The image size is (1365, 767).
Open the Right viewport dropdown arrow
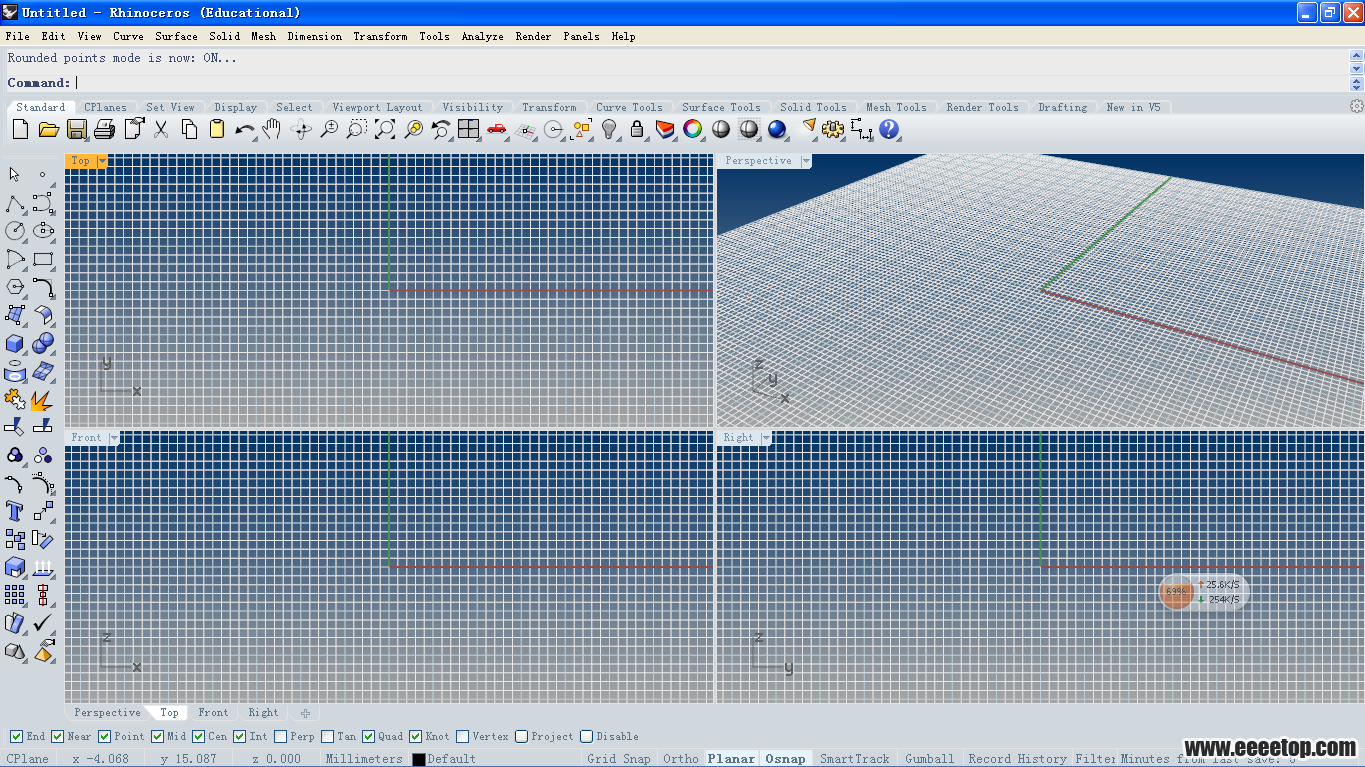point(767,438)
